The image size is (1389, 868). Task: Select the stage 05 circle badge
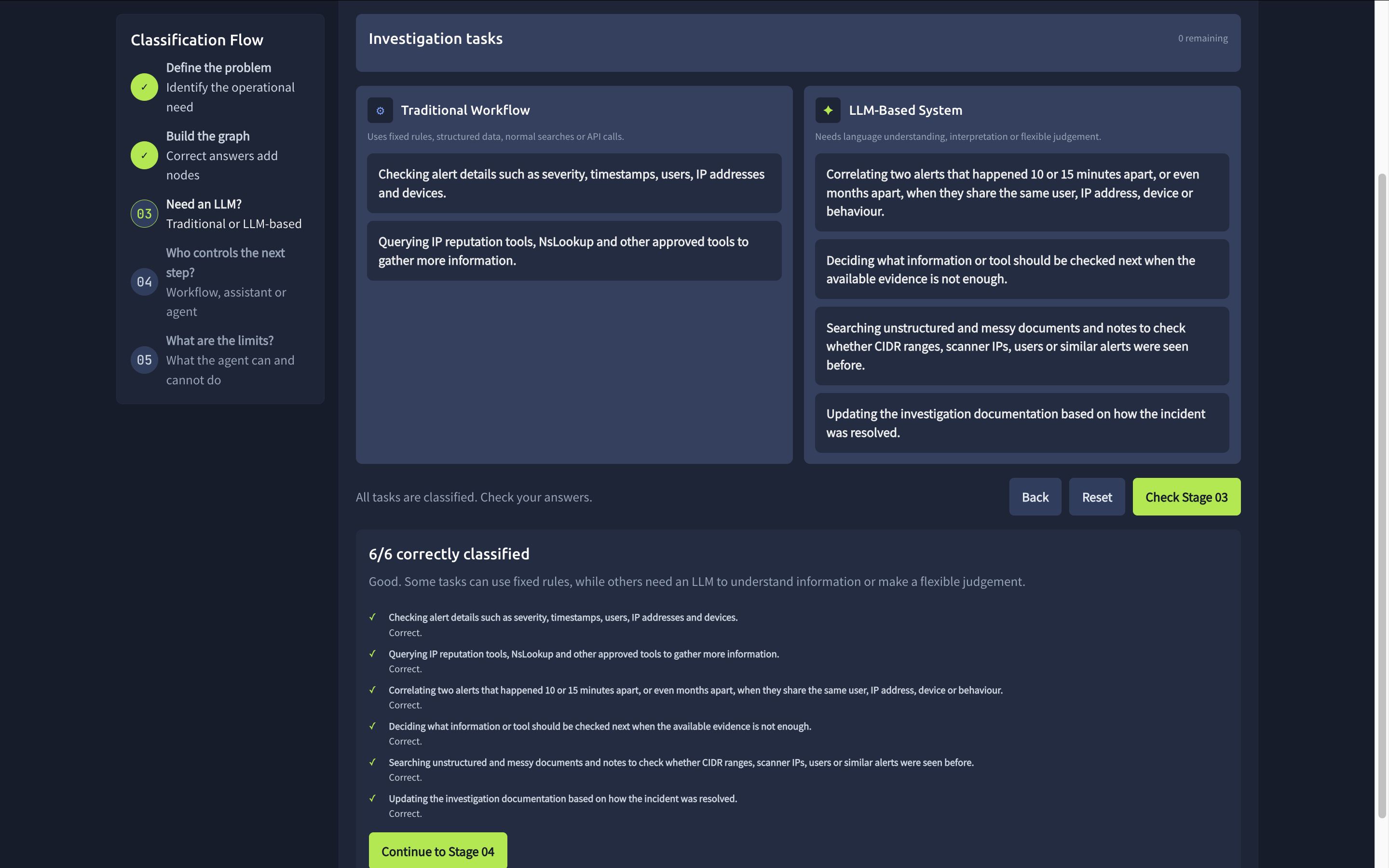[x=144, y=360]
